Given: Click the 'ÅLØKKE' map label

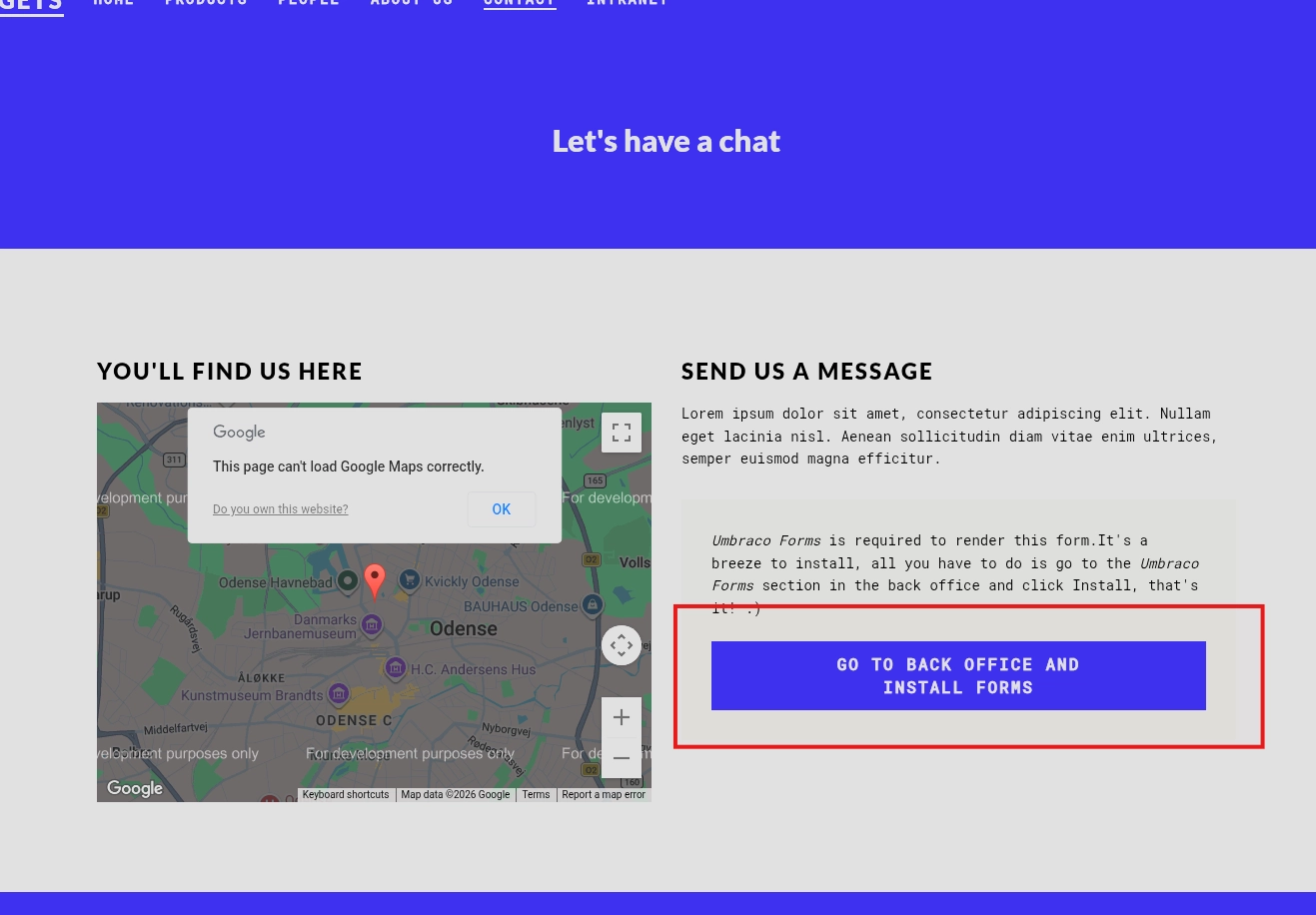Looking at the screenshot, I should click(x=262, y=677).
